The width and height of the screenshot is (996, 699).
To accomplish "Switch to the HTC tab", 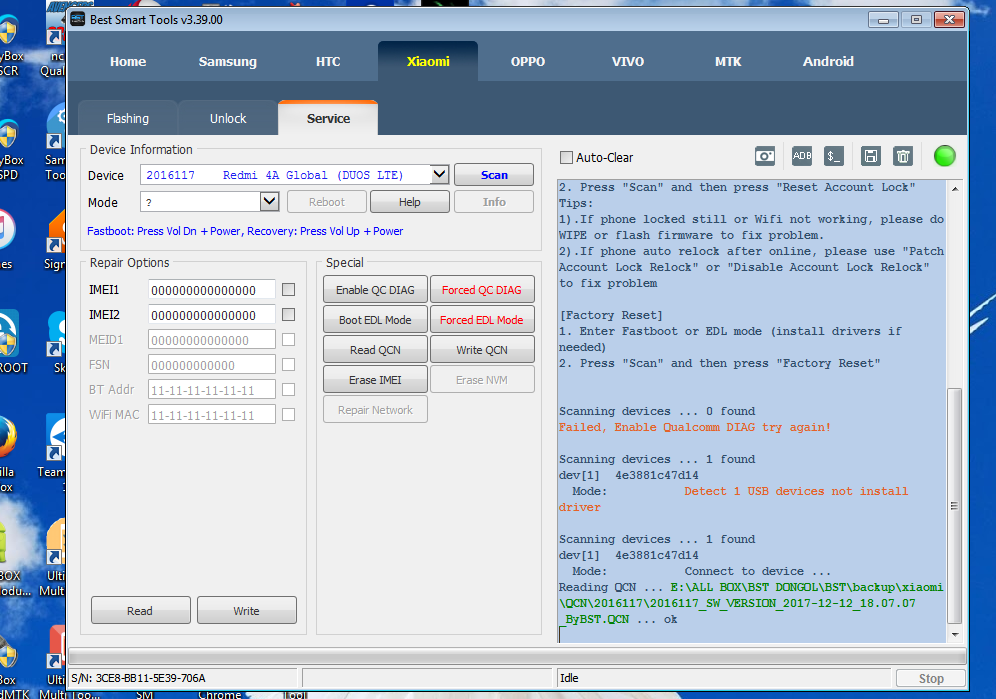I will [328, 62].
